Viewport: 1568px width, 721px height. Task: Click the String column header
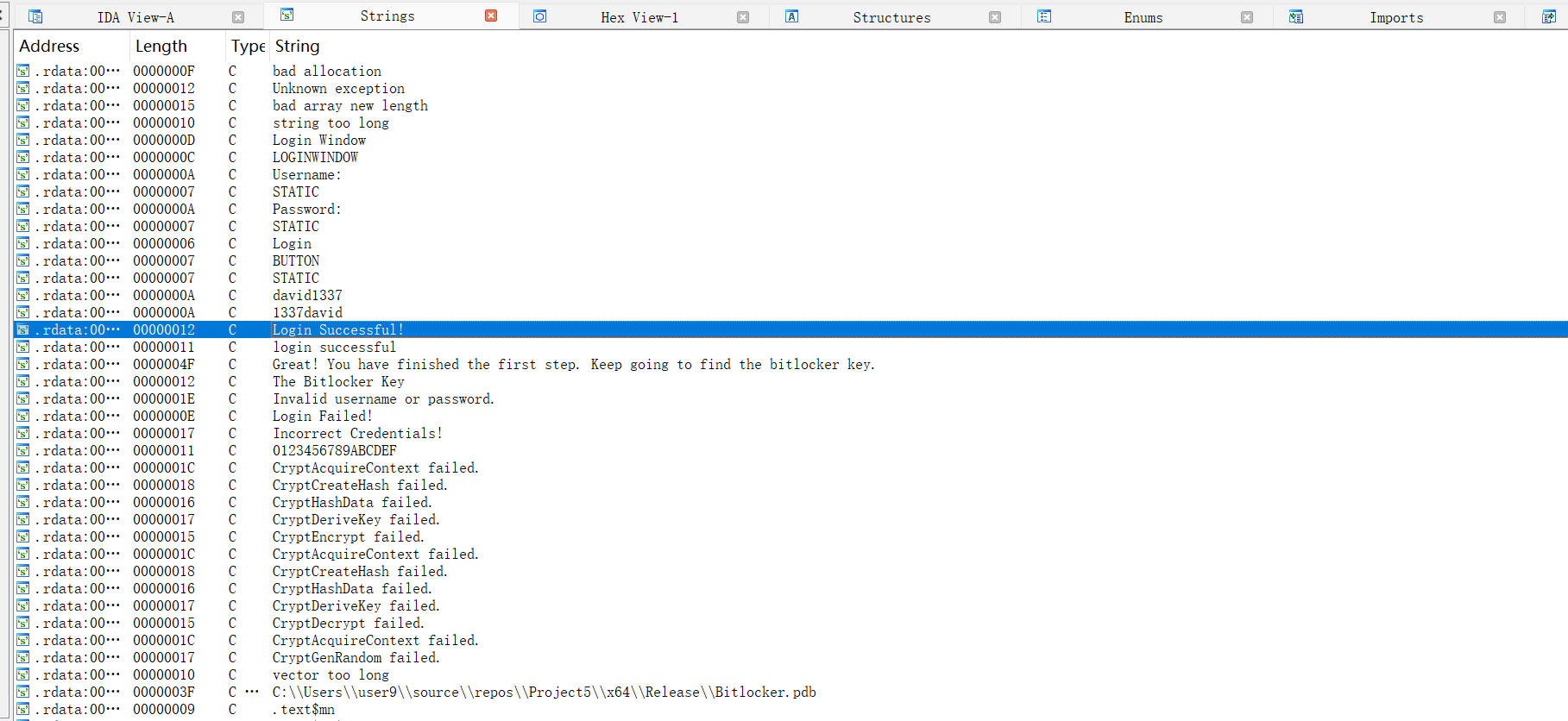click(298, 47)
